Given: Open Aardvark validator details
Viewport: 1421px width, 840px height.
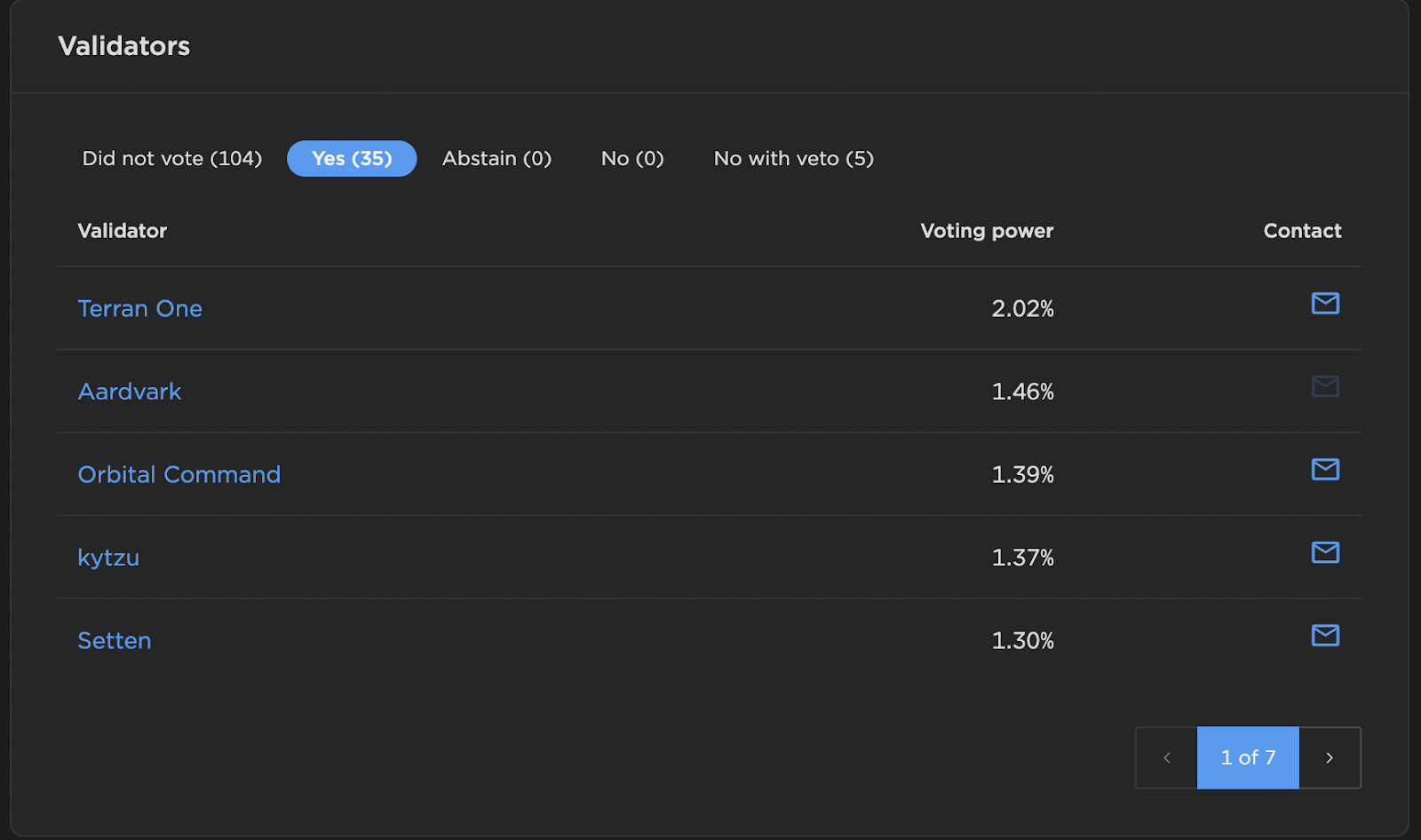Looking at the screenshot, I should pyautogui.click(x=130, y=392).
